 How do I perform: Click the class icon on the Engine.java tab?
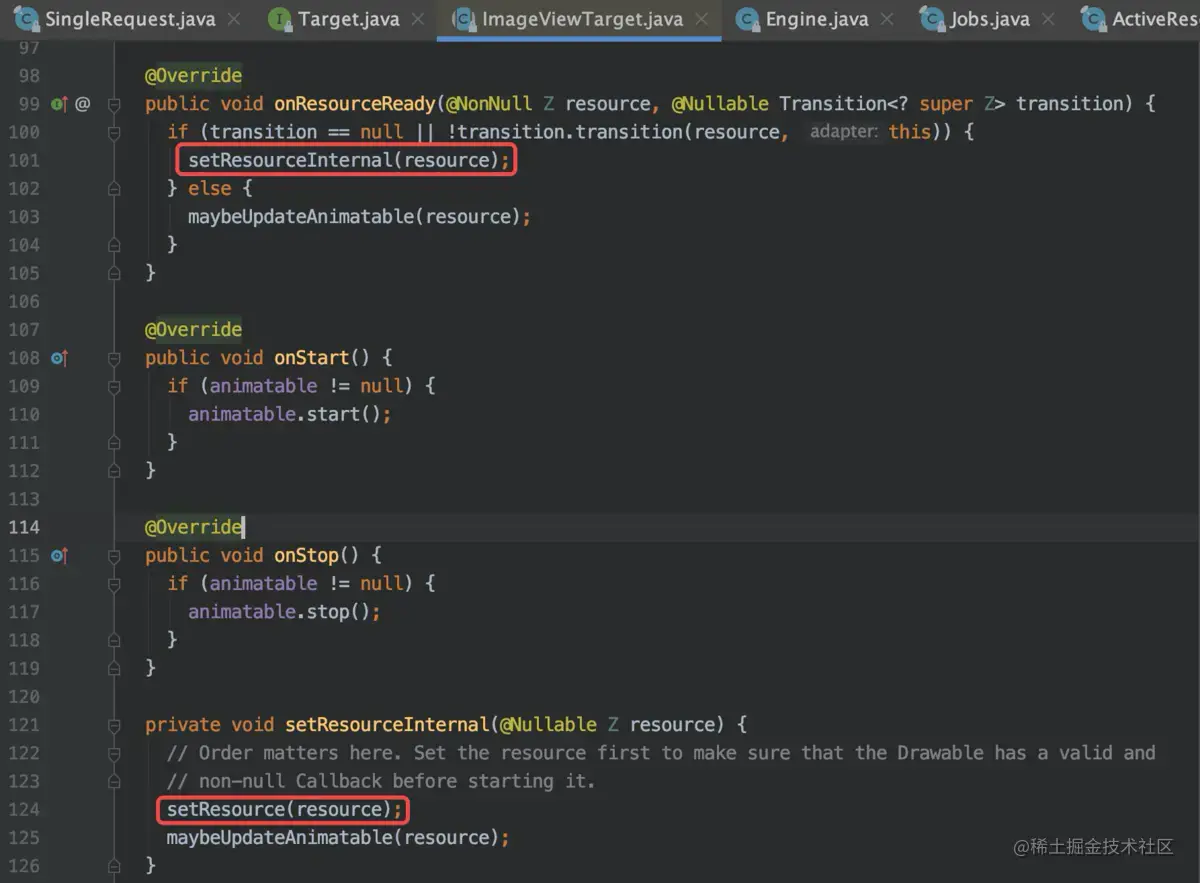(x=746, y=18)
